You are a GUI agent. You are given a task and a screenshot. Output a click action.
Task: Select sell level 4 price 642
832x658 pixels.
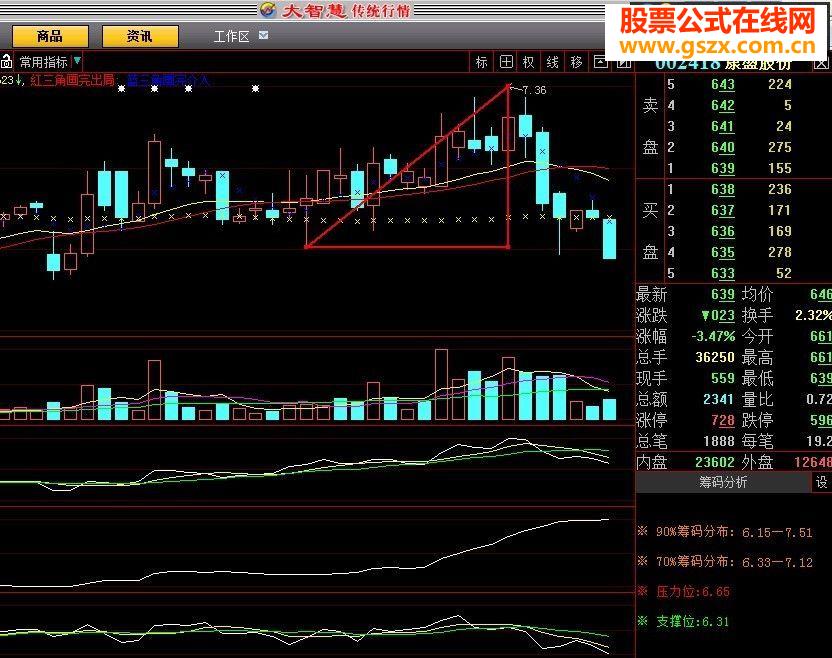point(723,105)
